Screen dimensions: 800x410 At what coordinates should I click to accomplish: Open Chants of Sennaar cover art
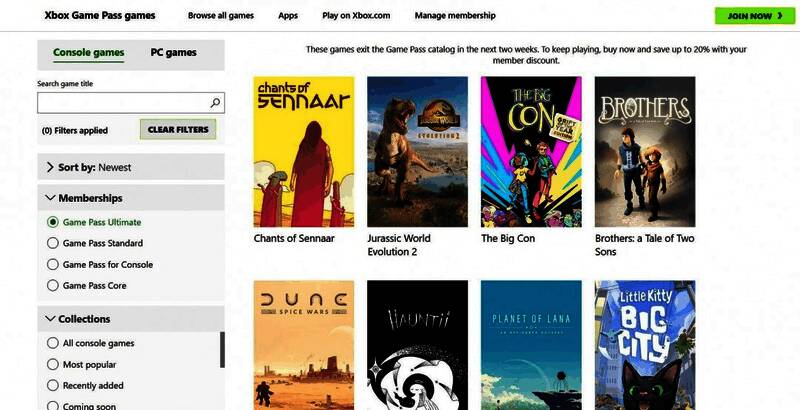click(303, 151)
